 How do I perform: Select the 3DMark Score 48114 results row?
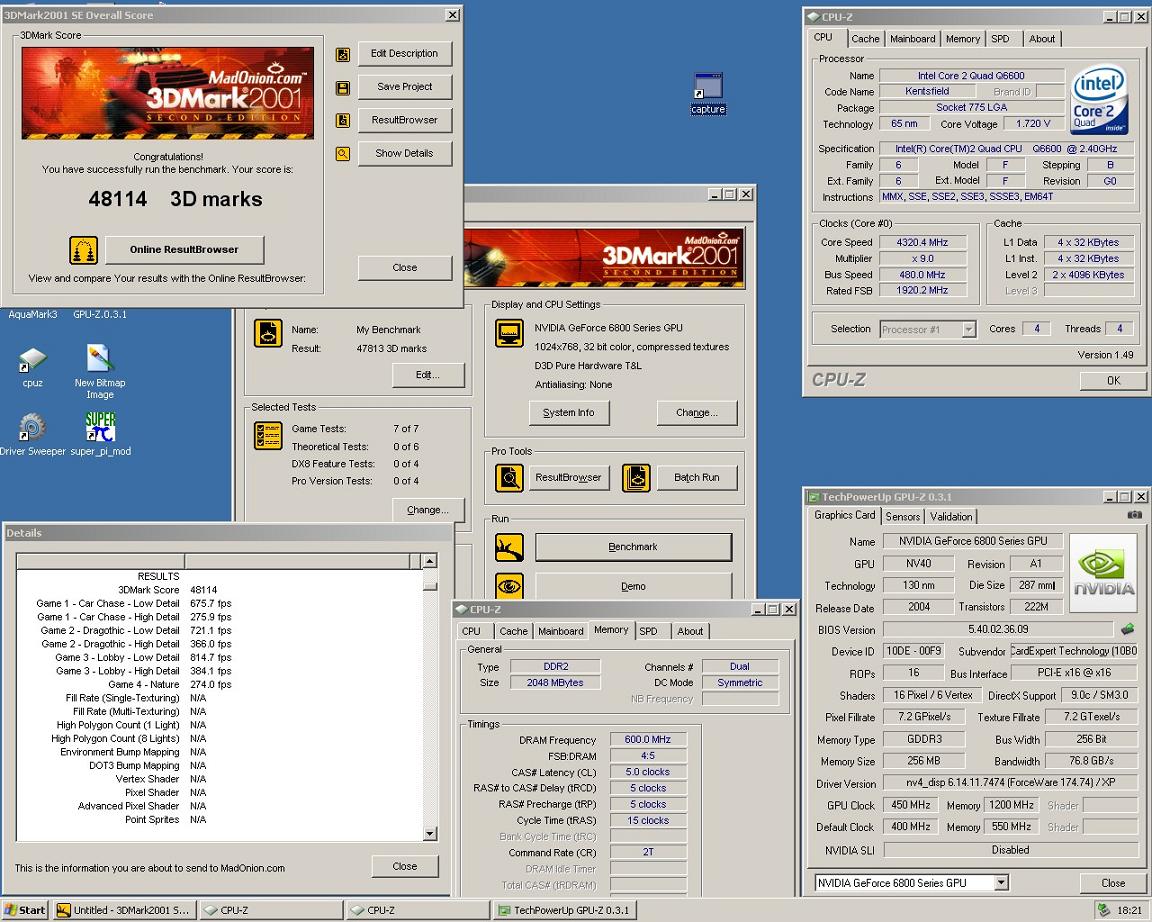tap(220, 590)
